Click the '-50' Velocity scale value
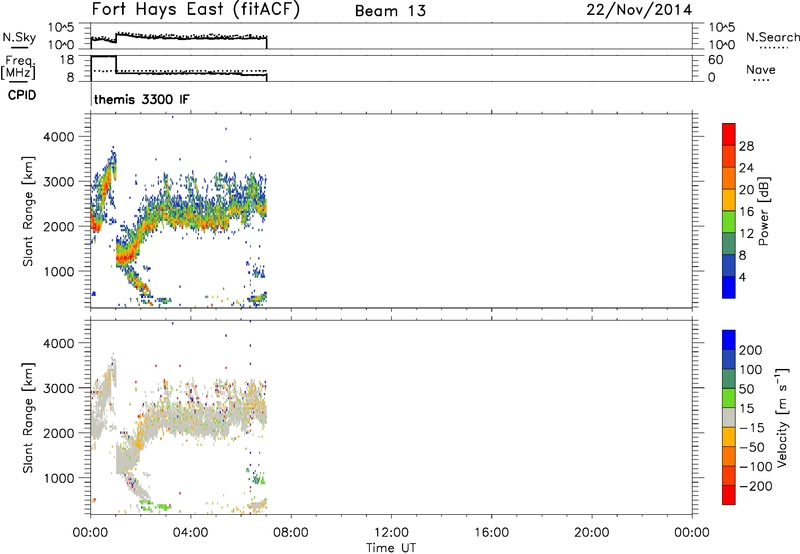The width and height of the screenshot is (800, 554). click(752, 447)
